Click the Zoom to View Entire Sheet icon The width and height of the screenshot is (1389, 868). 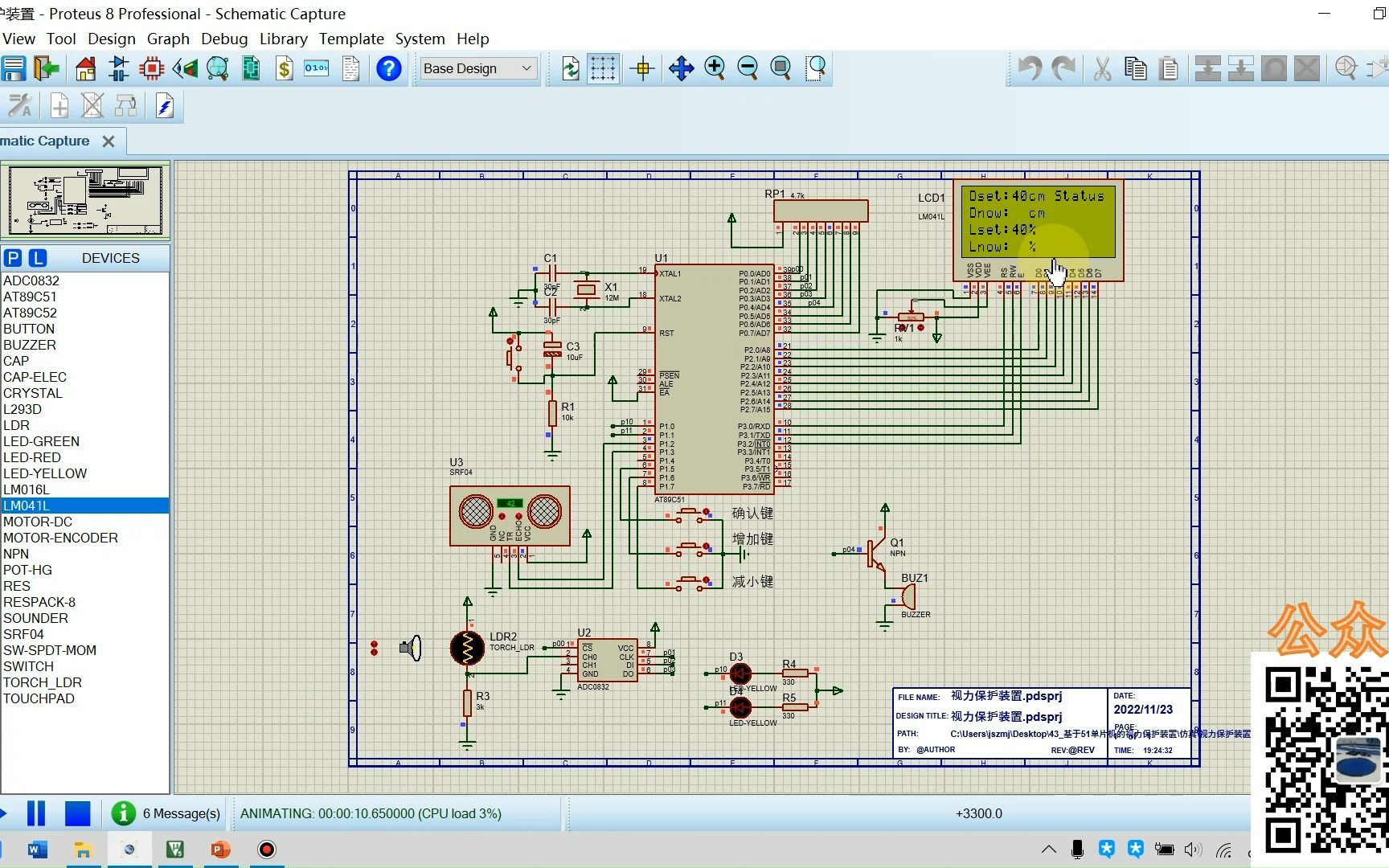[781, 68]
